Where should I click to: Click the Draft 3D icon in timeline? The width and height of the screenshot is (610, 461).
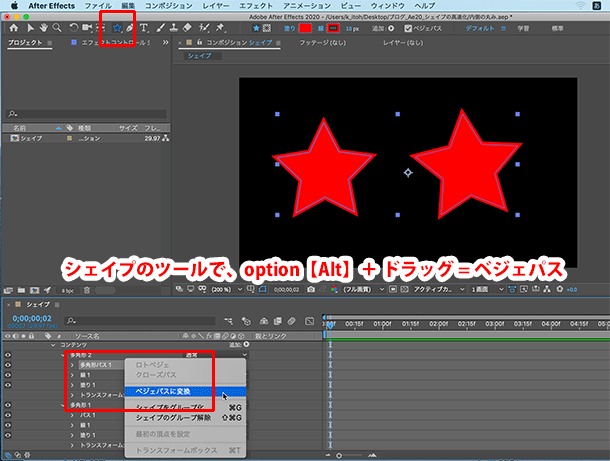(246, 321)
